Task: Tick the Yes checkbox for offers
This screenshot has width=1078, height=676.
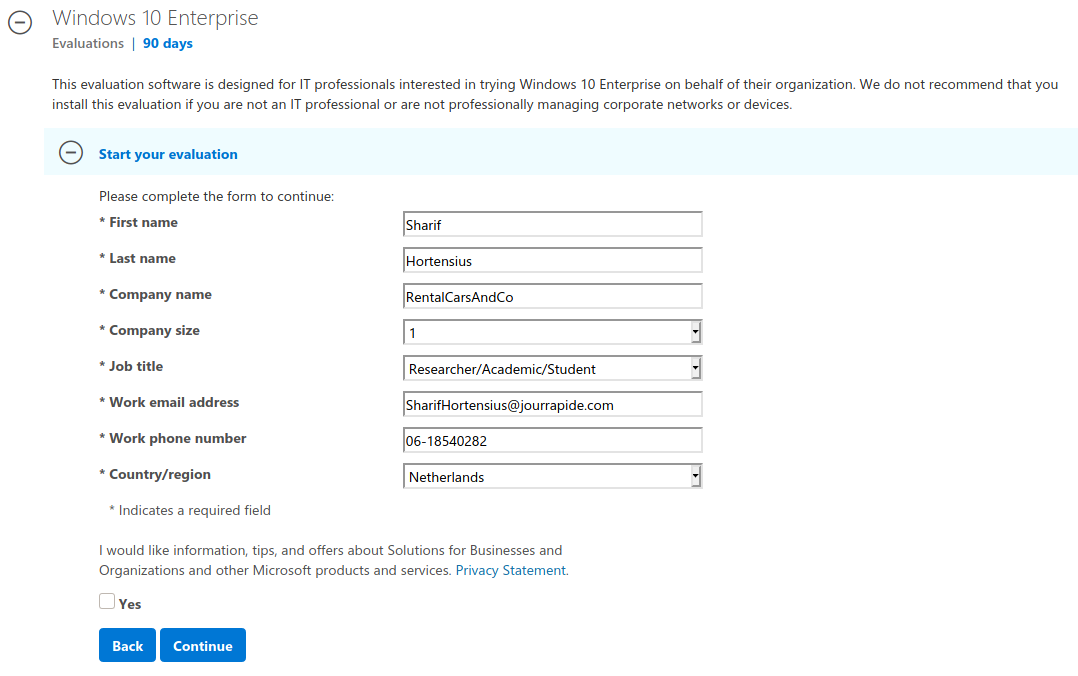Action: click(107, 602)
